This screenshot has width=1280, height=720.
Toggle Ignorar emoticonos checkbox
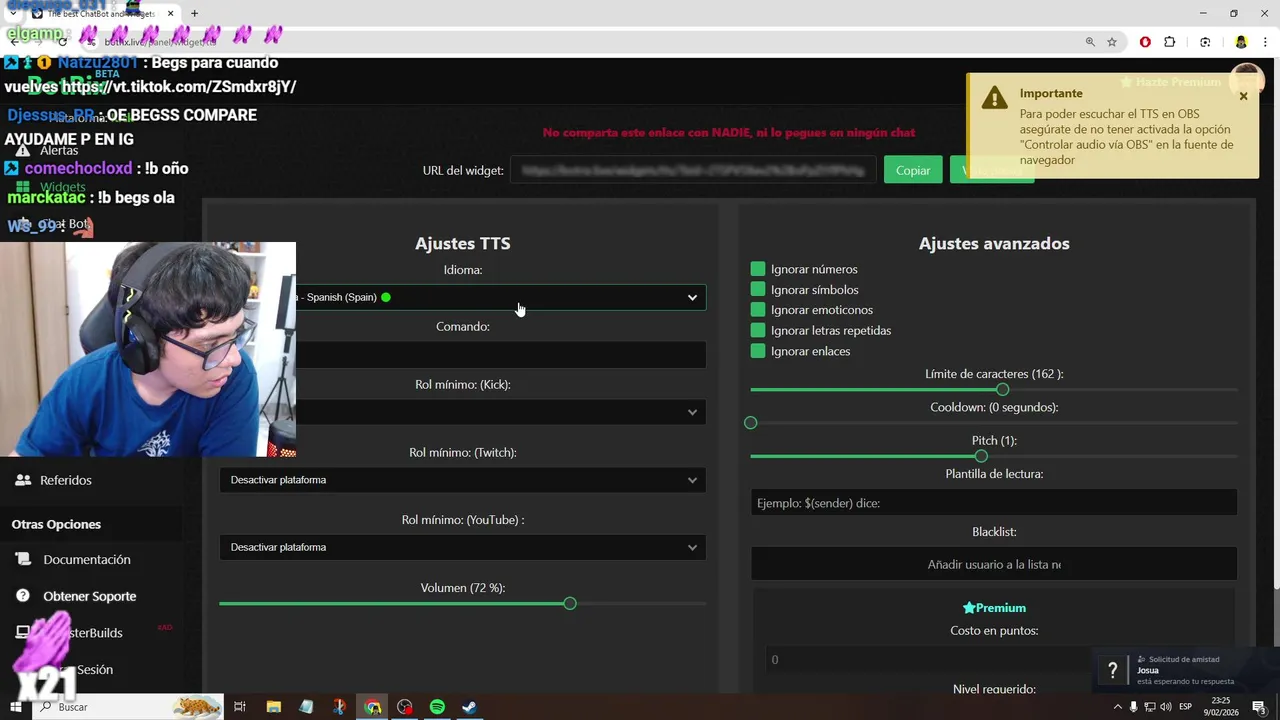coord(758,310)
